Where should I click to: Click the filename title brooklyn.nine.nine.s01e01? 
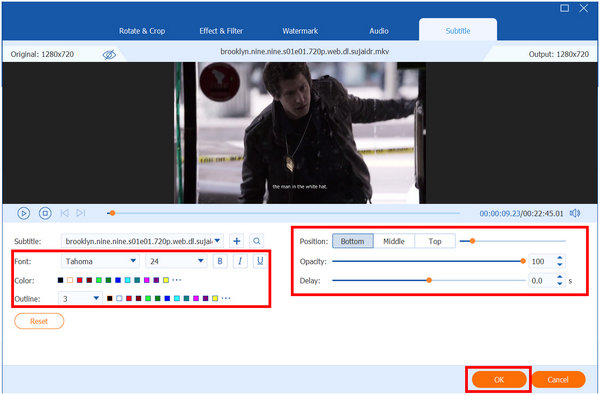pyautogui.click(x=305, y=52)
